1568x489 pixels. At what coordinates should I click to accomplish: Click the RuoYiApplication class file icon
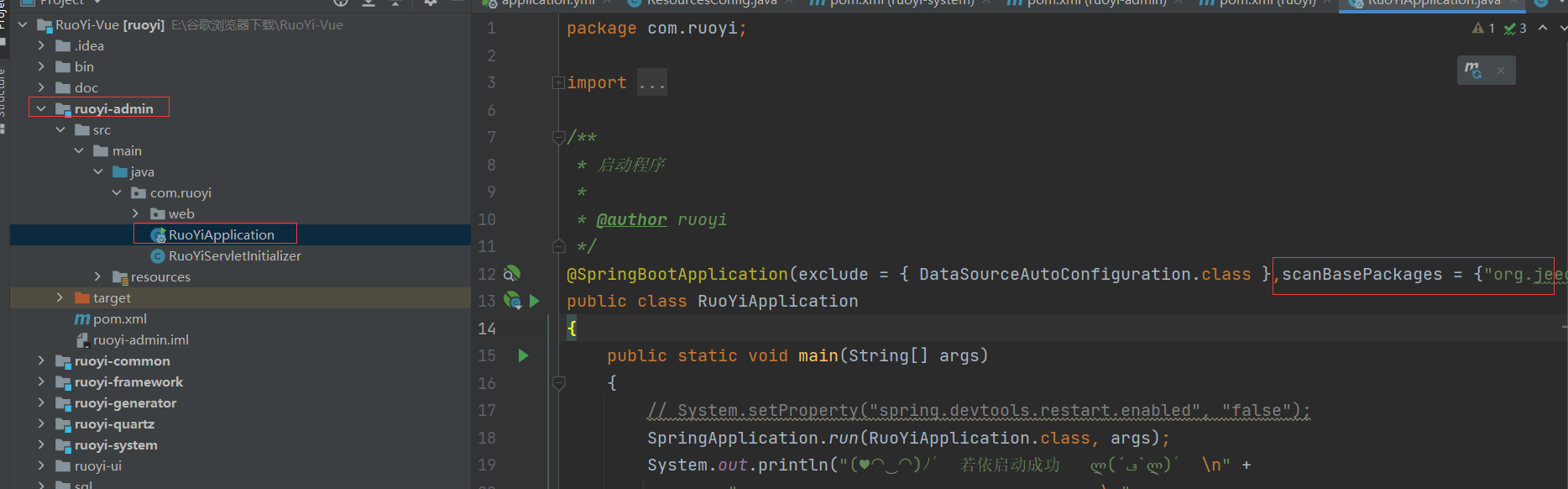click(158, 235)
